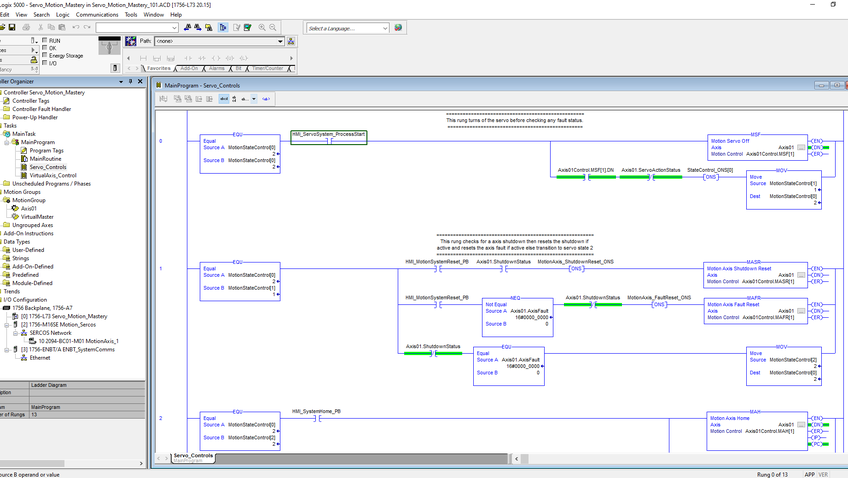Screen dimensions: 848x478
Task: Select the Servo_Controls routine tab at bottom
Action: (193, 457)
